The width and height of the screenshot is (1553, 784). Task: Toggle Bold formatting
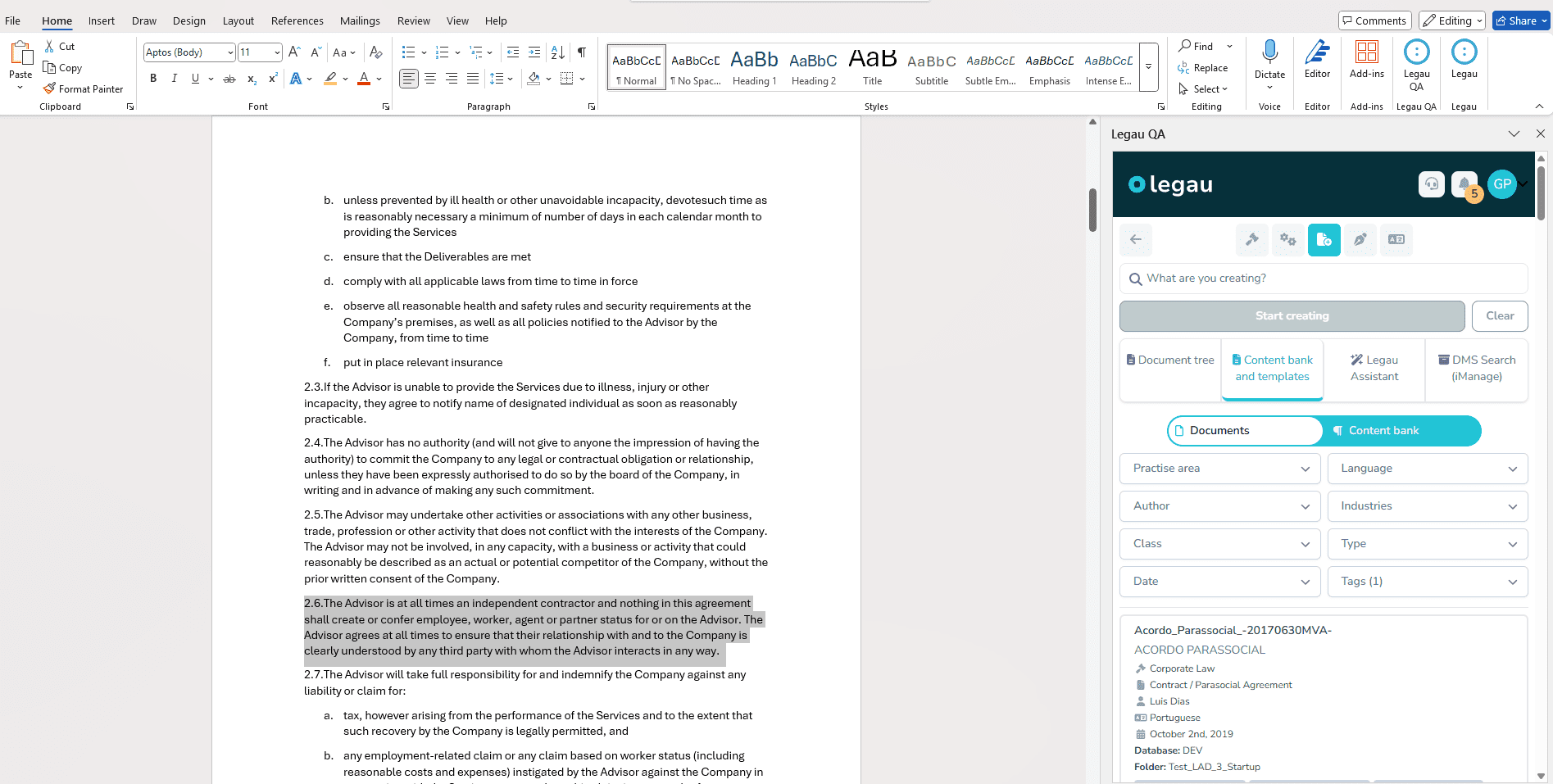pos(153,79)
